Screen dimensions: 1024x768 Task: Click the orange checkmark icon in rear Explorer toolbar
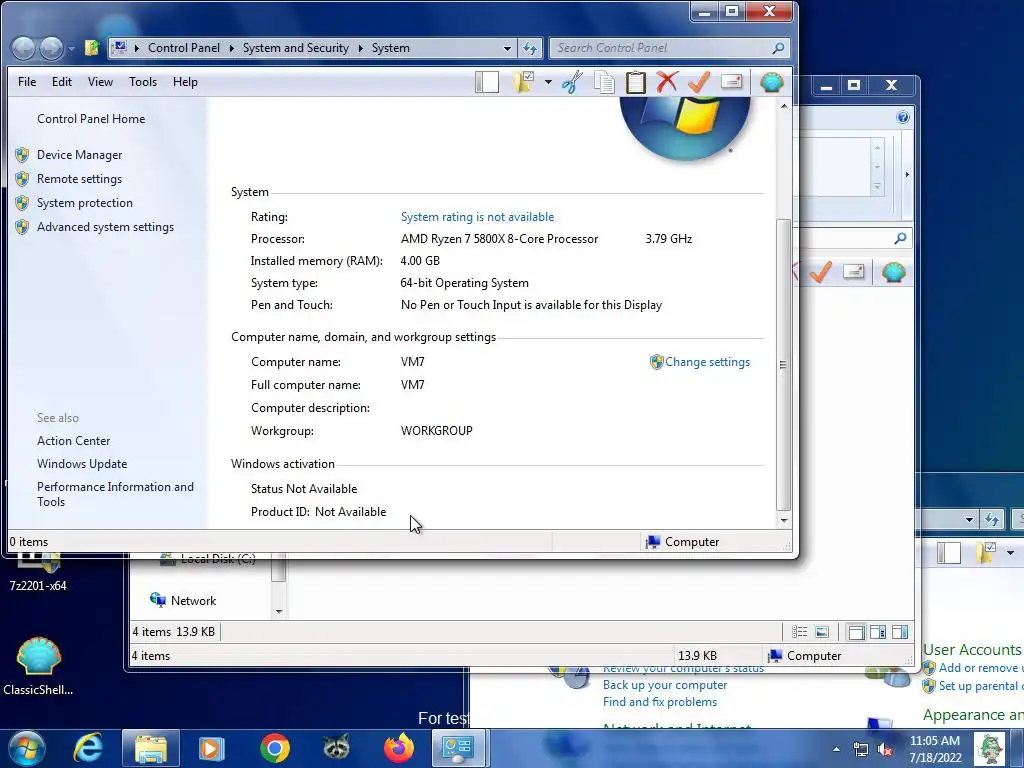[x=820, y=272]
